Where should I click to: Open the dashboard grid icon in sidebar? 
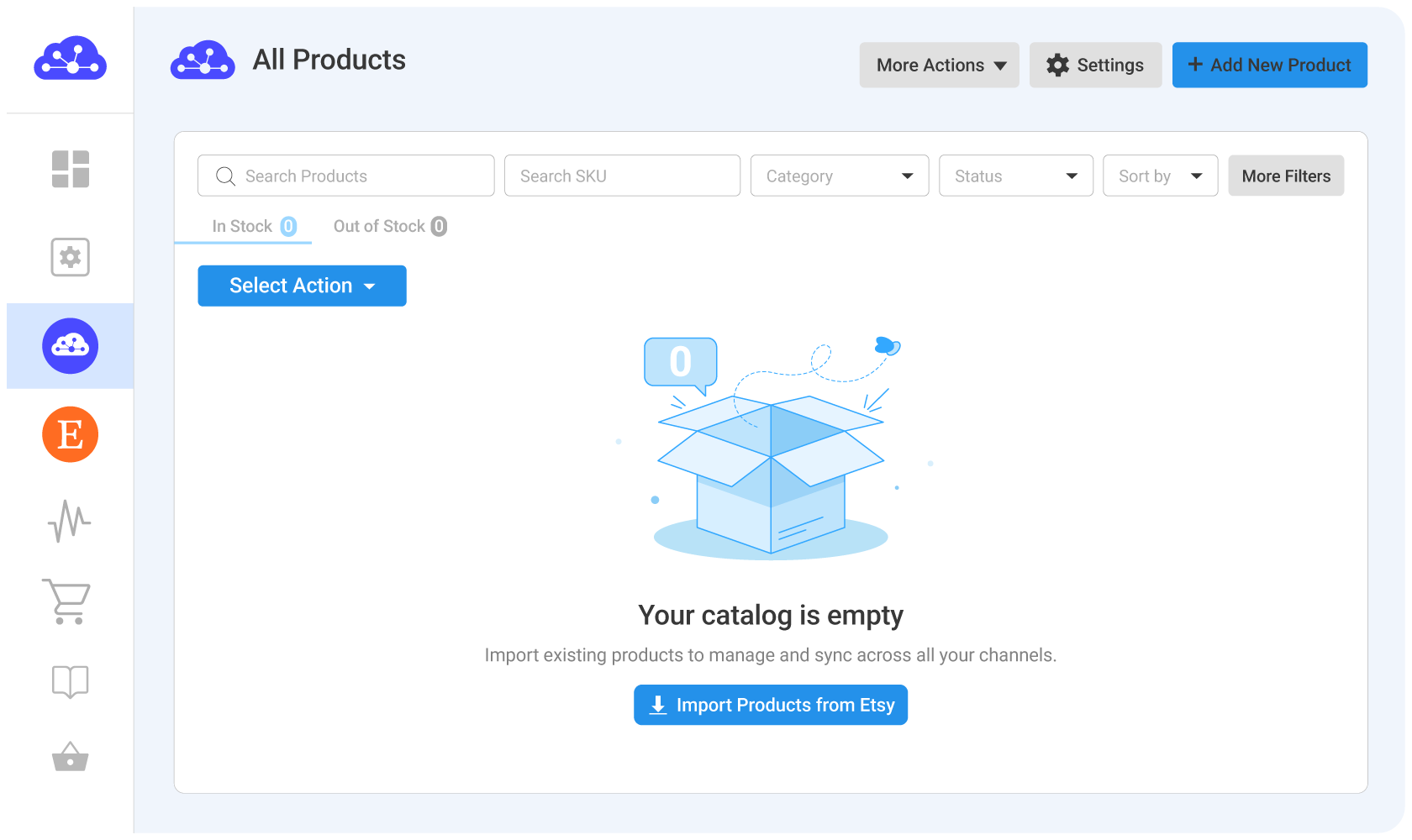pyautogui.click(x=71, y=169)
